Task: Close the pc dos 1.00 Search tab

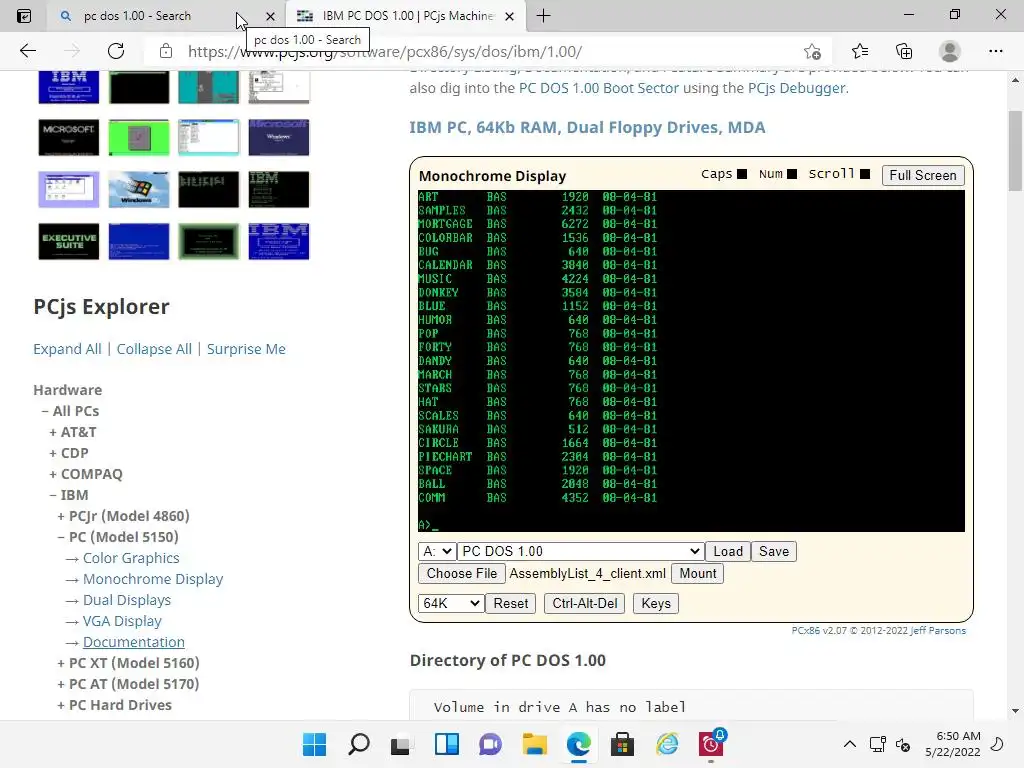Action: coord(270,16)
